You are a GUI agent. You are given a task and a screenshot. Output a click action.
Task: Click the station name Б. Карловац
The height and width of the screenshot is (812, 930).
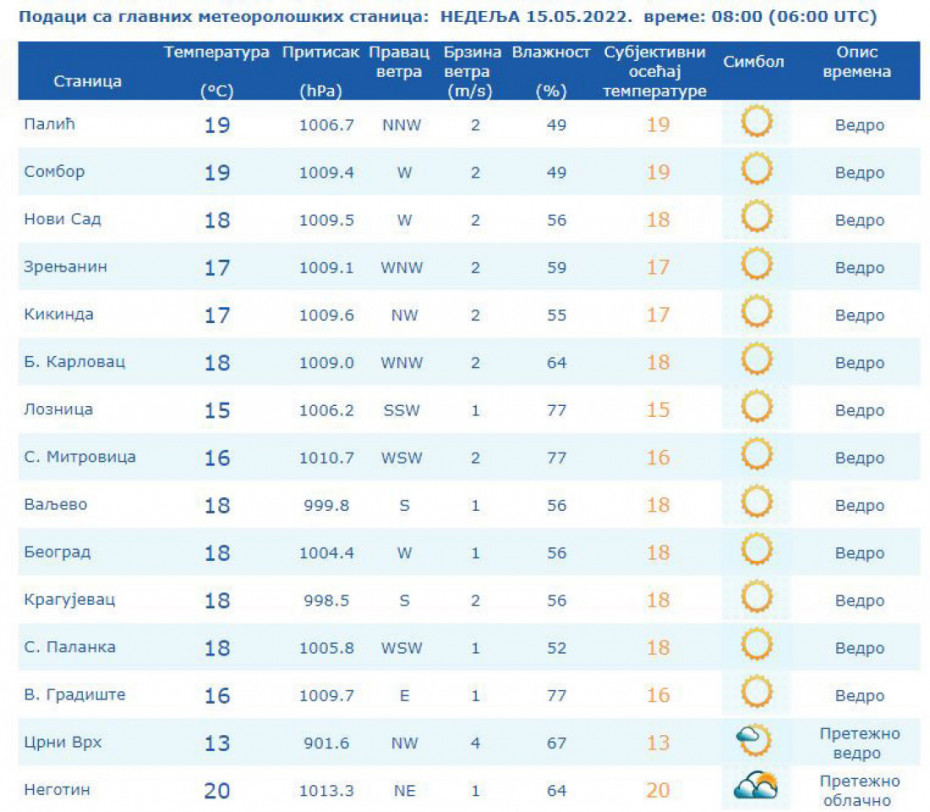click(75, 362)
